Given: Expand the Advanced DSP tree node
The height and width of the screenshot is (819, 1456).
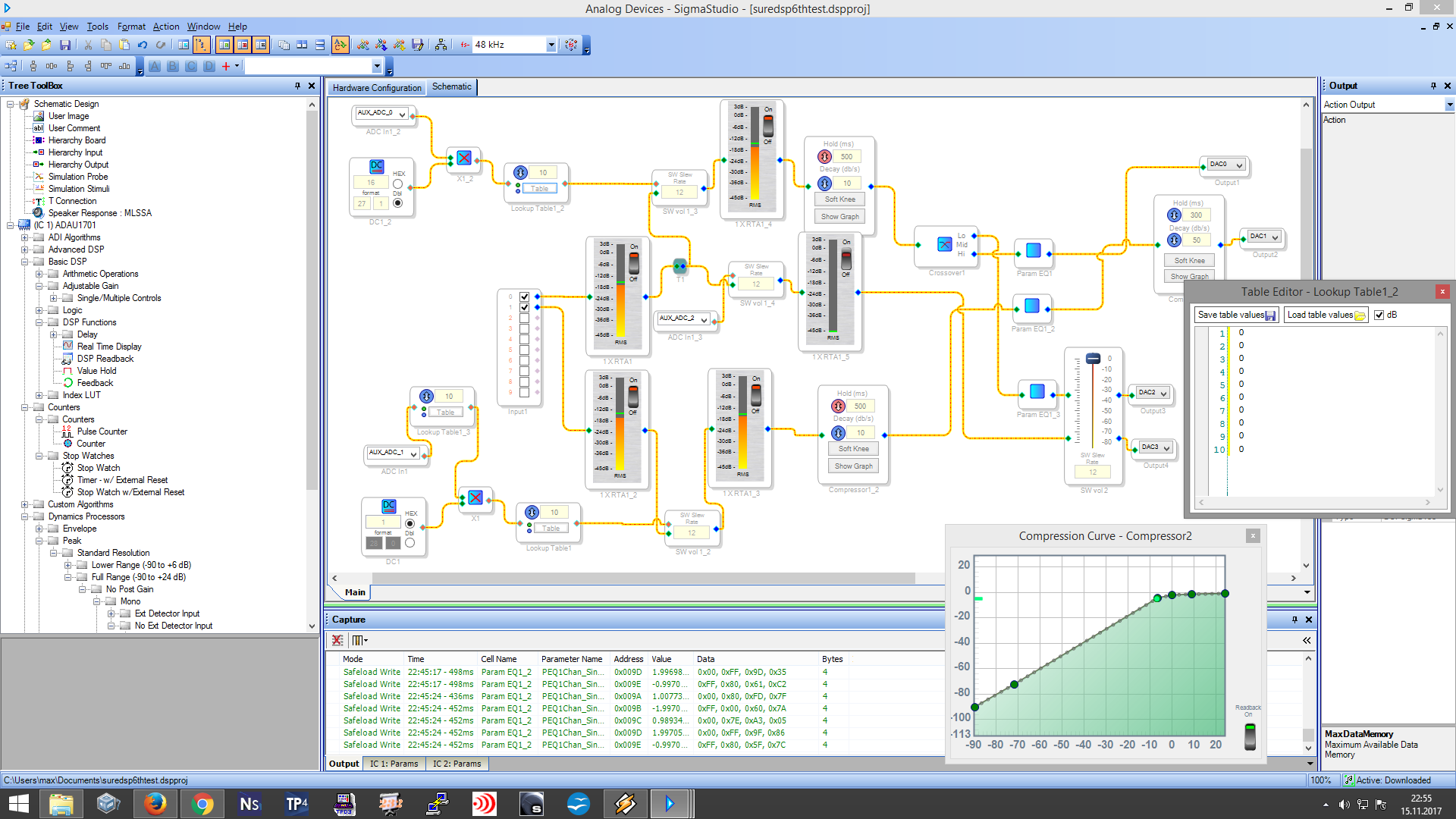Looking at the screenshot, I should [24, 249].
